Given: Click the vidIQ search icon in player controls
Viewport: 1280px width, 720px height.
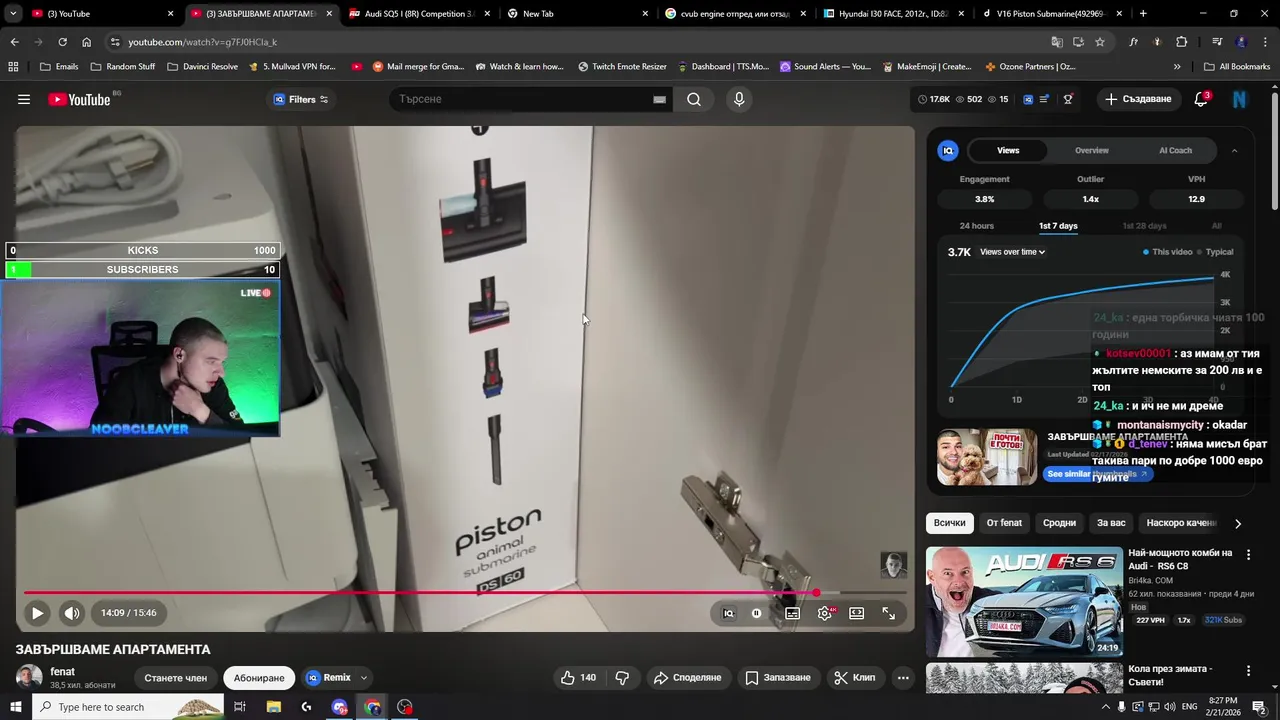Looking at the screenshot, I should click(x=728, y=613).
